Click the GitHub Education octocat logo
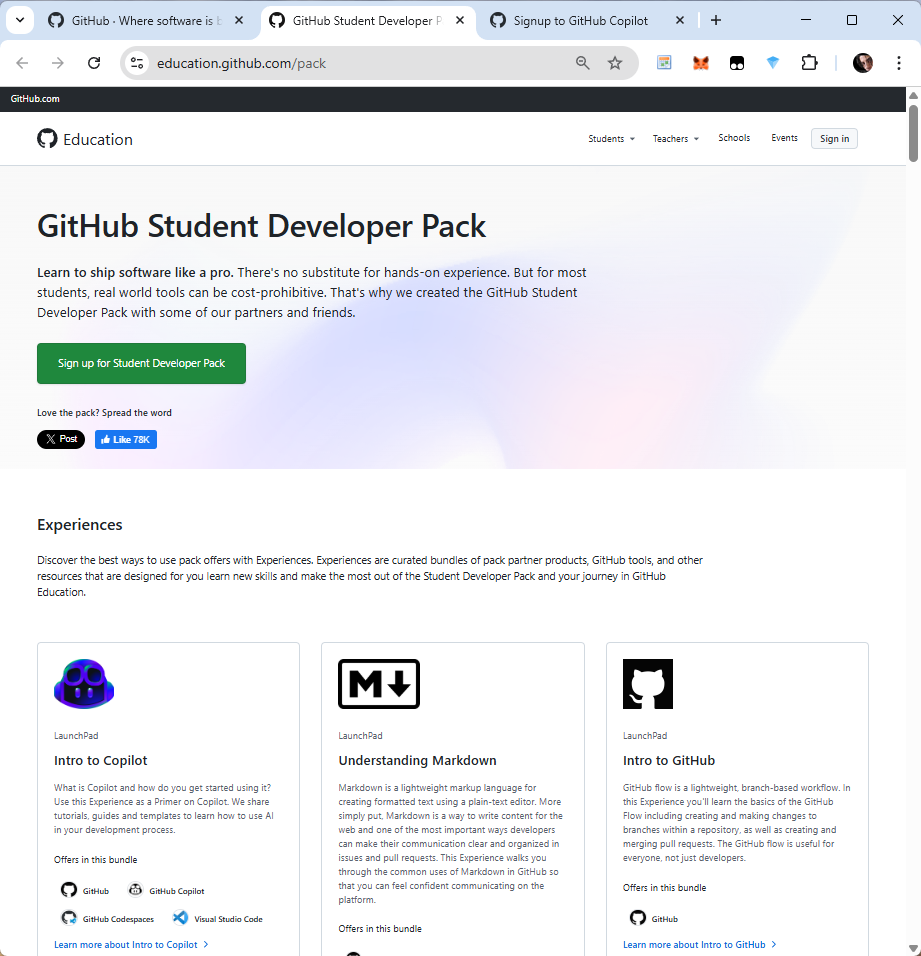Viewport: 921px width, 956px height. [x=47, y=139]
